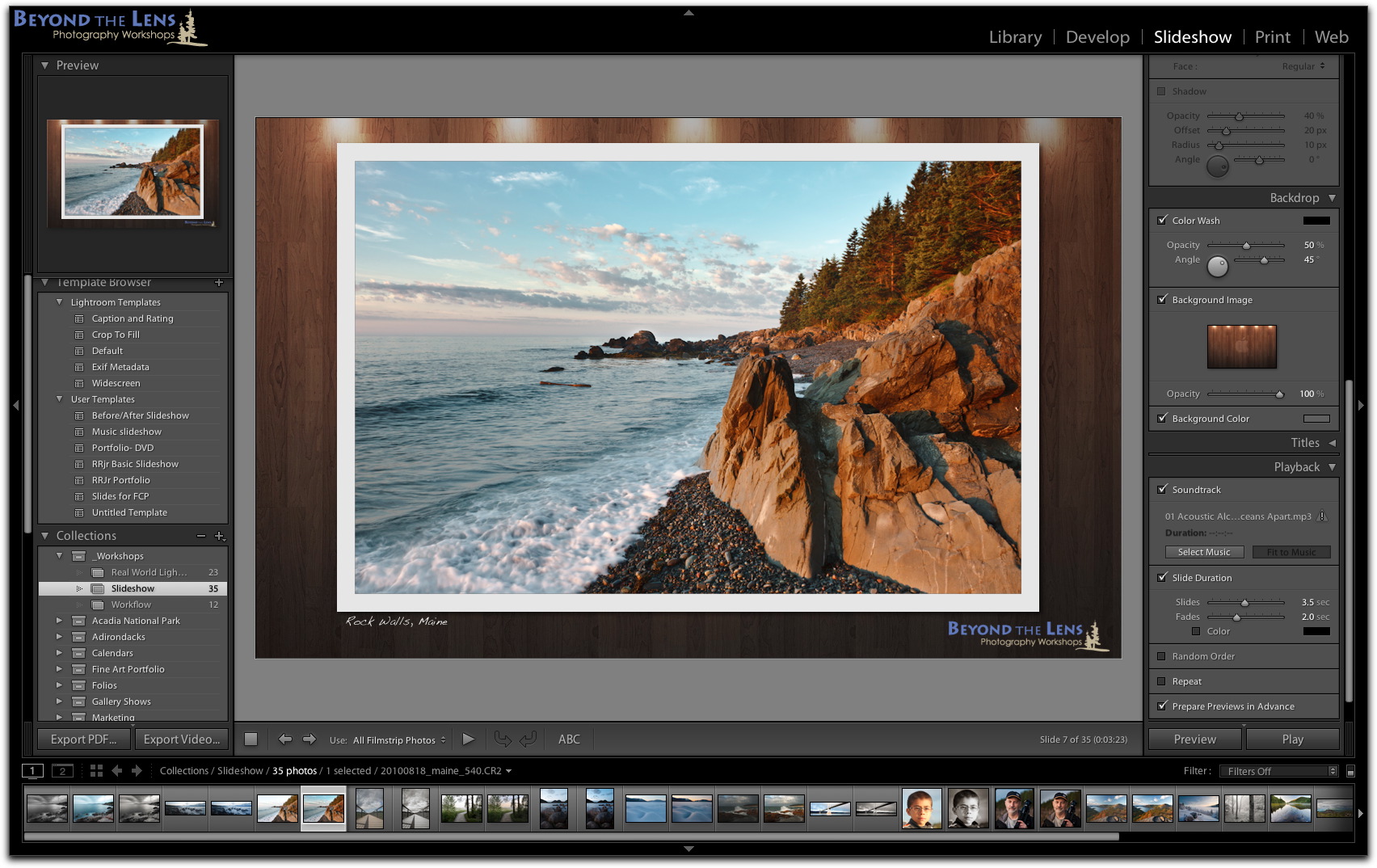Add new template with plus icon

coord(219,283)
